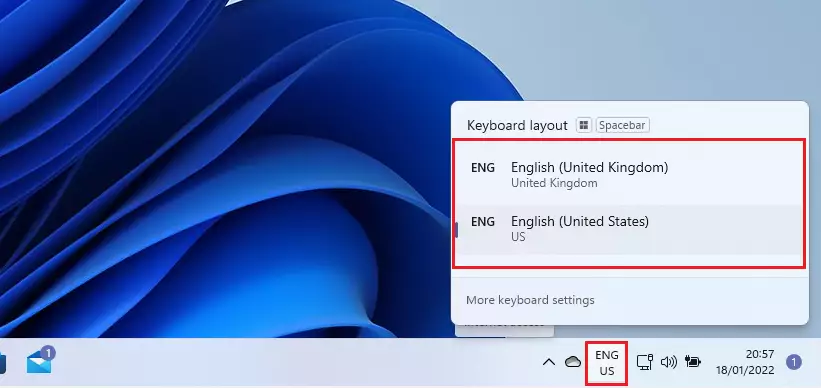Open More keyboard settings
The height and width of the screenshot is (388, 821).
(530, 300)
